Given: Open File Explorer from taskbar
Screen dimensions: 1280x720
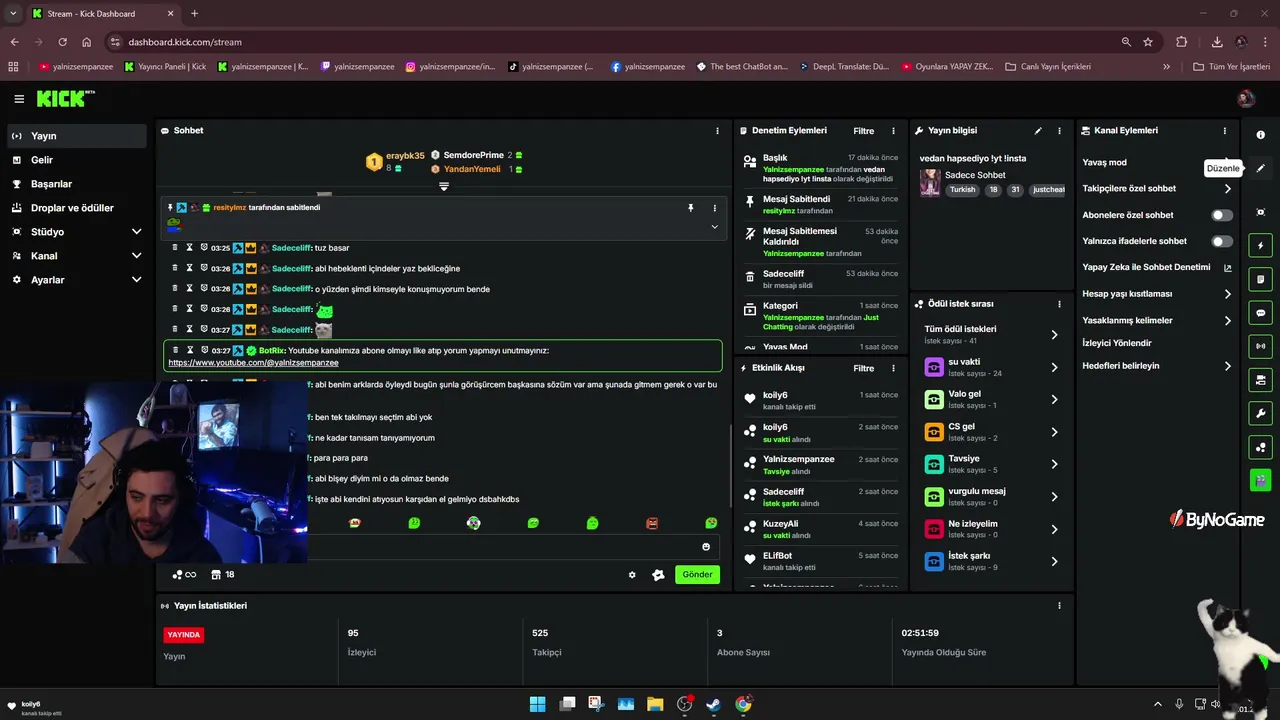Looking at the screenshot, I should pyautogui.click(x=655, y=704).
